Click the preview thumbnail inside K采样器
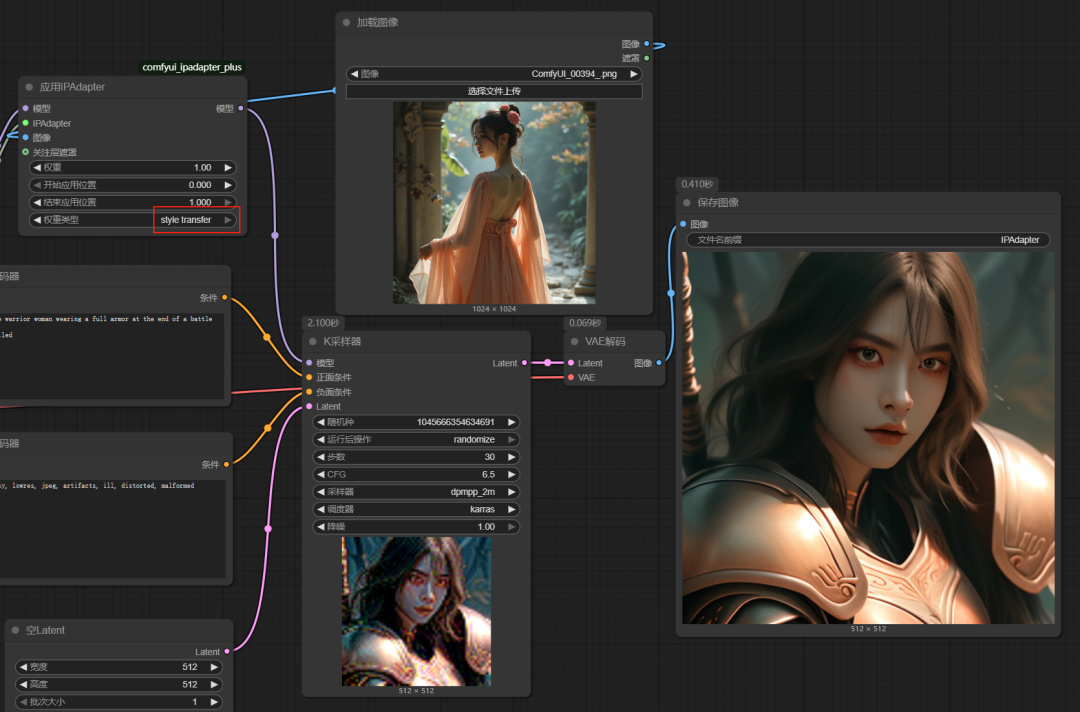The image size is (1080, 712). point(416,611)
